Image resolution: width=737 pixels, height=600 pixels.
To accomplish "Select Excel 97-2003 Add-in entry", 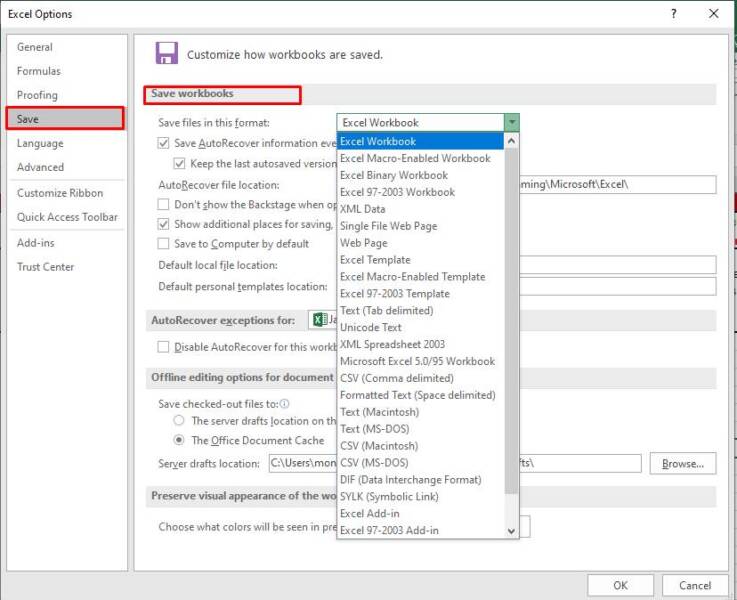I will [421, 530].
